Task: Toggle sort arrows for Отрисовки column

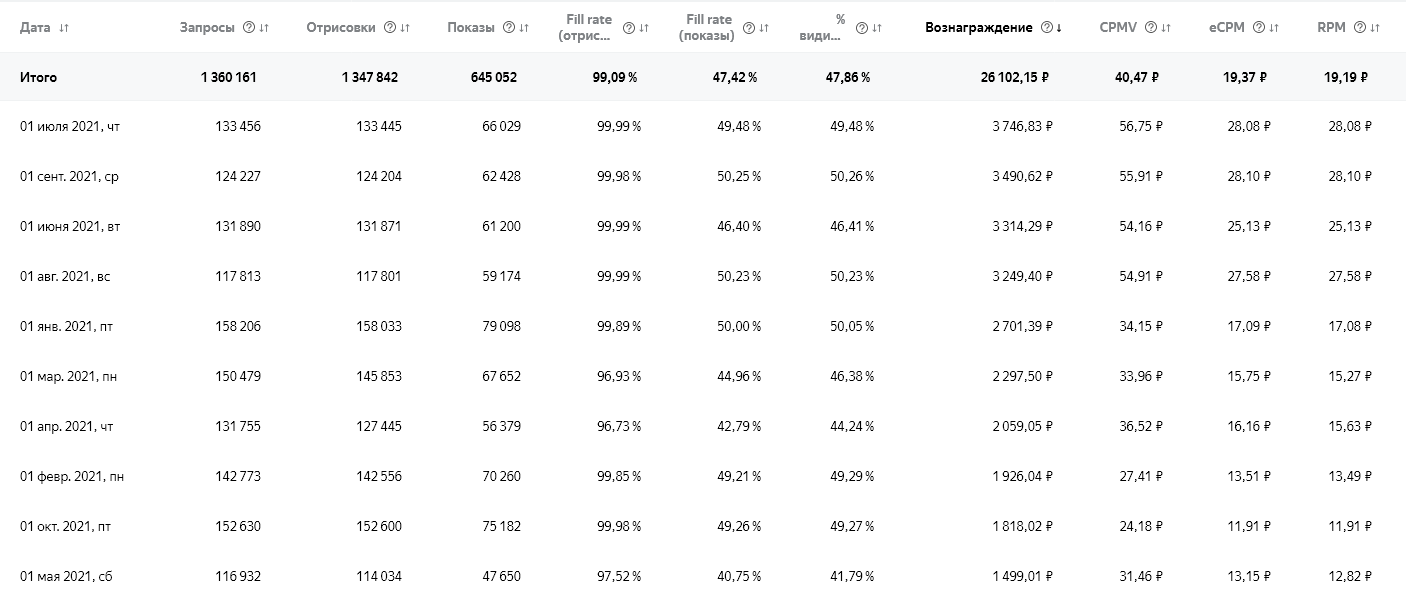Action: pyautogui.click(x=405, y=28)
